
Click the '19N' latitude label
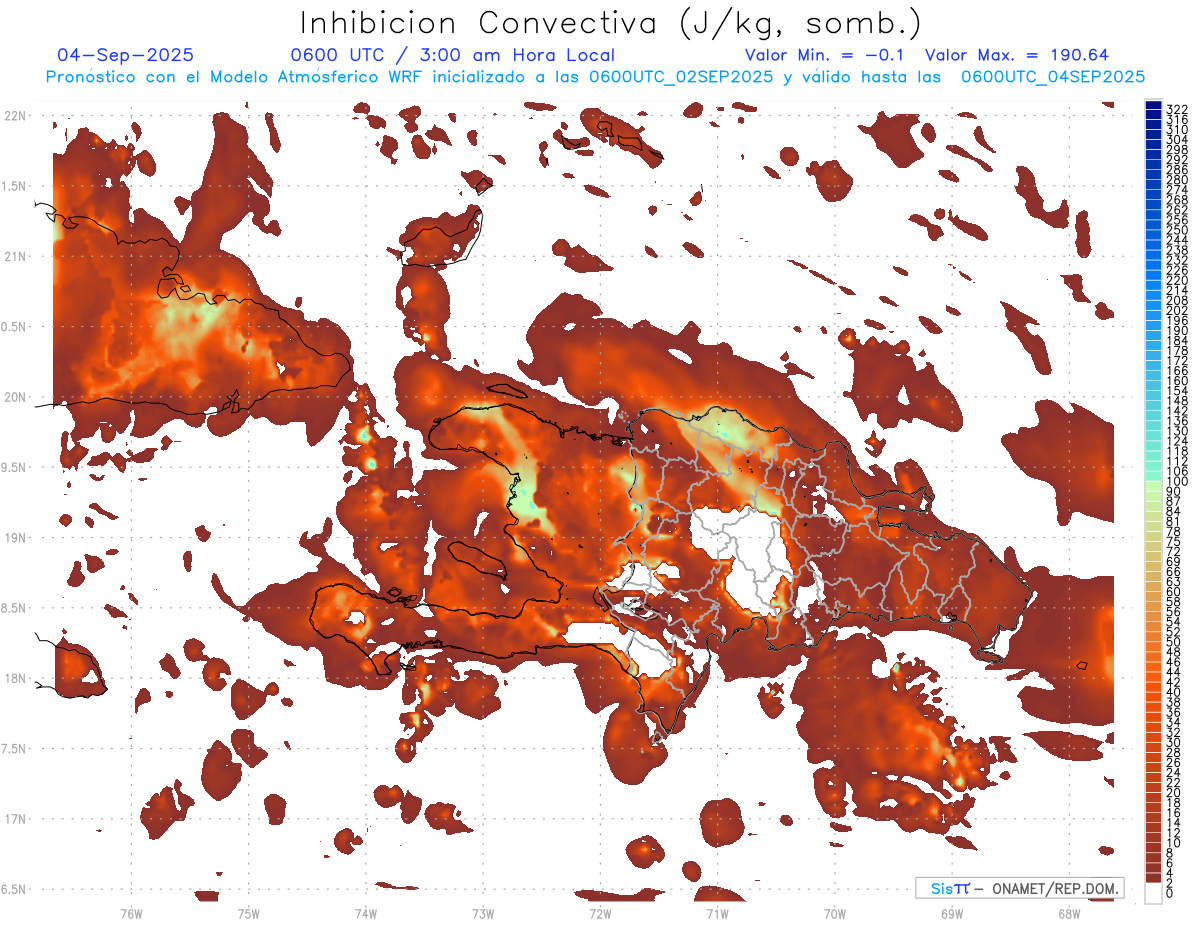[x=15, y=537]
